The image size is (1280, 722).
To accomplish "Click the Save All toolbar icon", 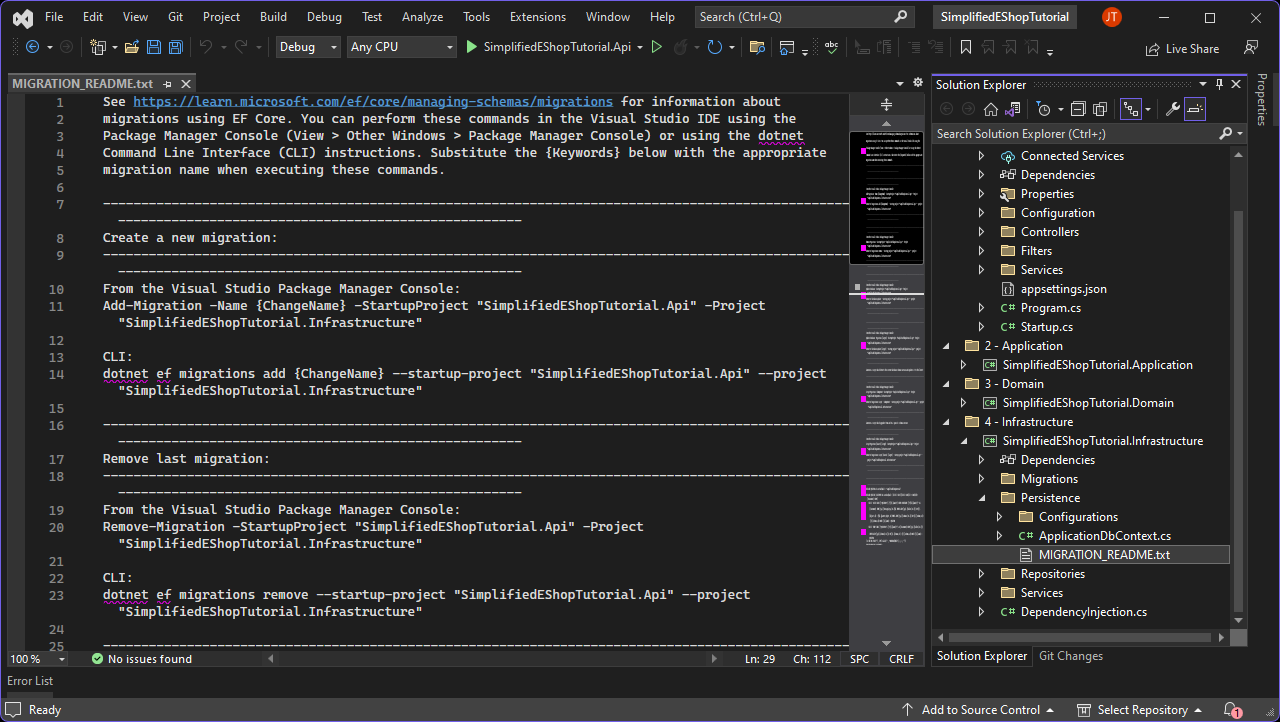I will coord(176,47).
